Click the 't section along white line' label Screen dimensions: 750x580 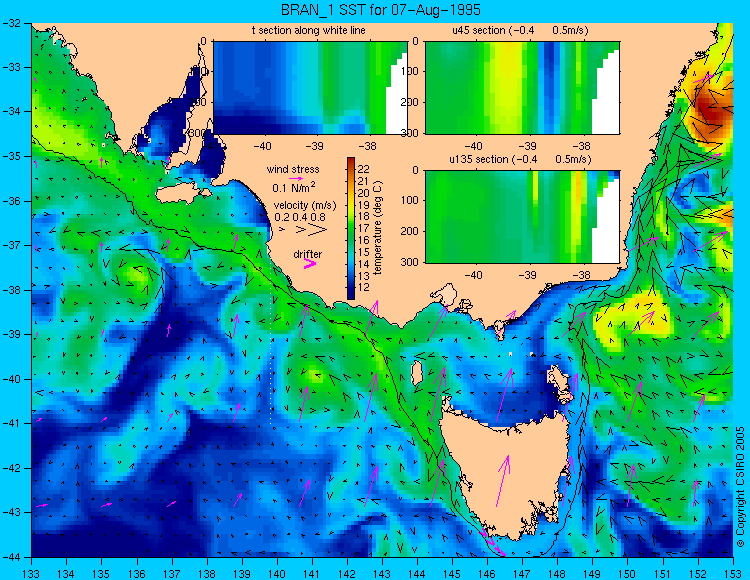tap(309, 31)
